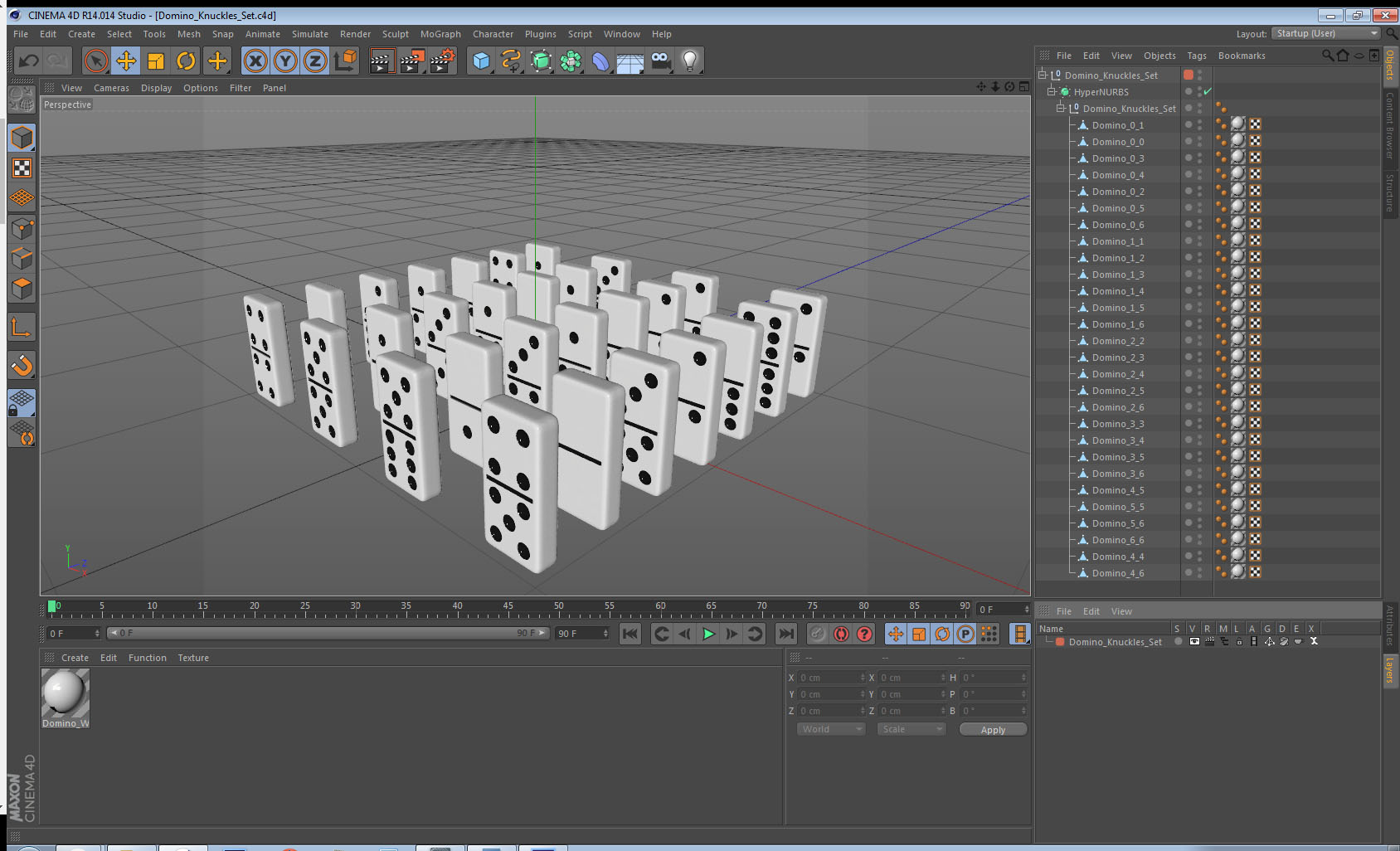Collapse the nested Domino_Knuckles_Set group

coord(1061,108)
